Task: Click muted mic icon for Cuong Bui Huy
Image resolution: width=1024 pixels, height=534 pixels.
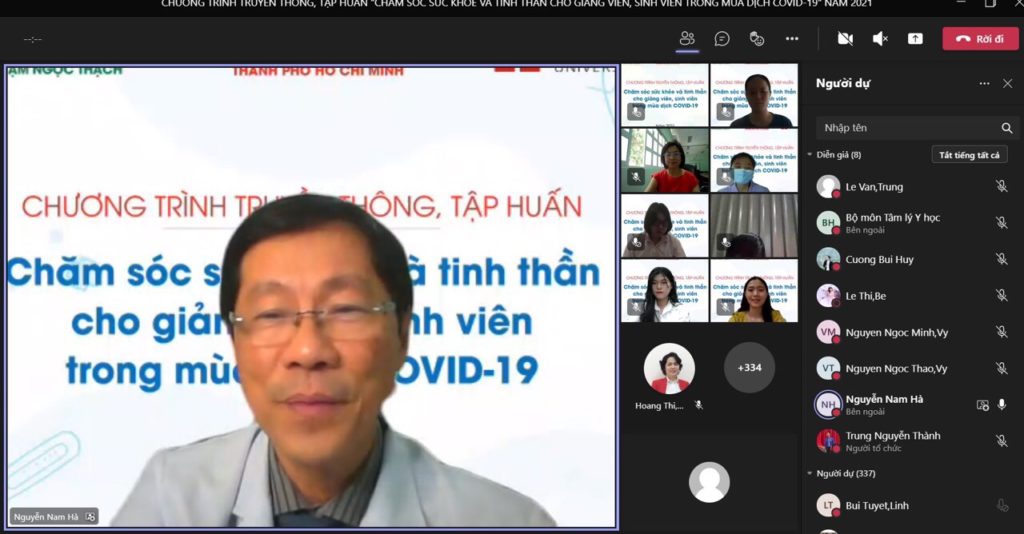Action: 1002,259
